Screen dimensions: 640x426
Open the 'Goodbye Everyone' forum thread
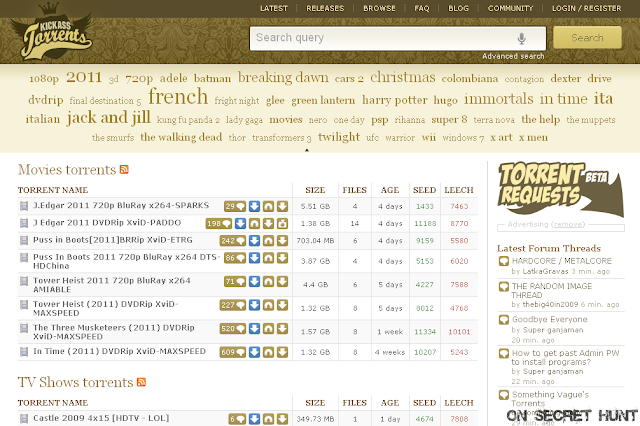click(549, 320)
